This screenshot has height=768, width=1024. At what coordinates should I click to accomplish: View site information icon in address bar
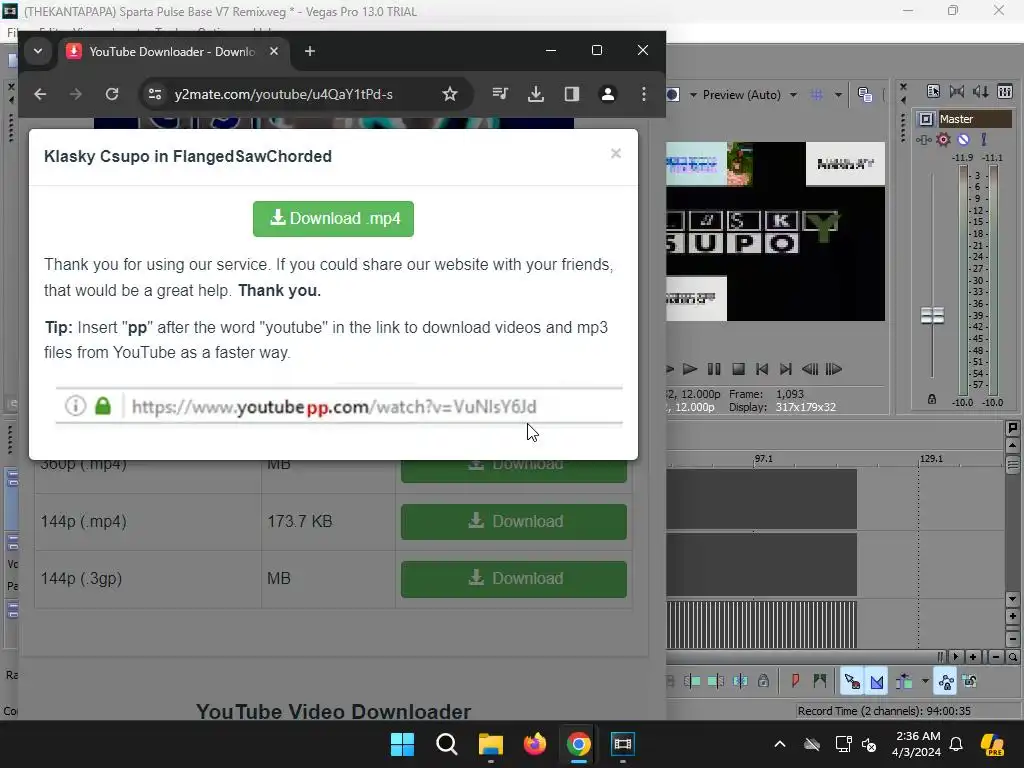(155, 95)
